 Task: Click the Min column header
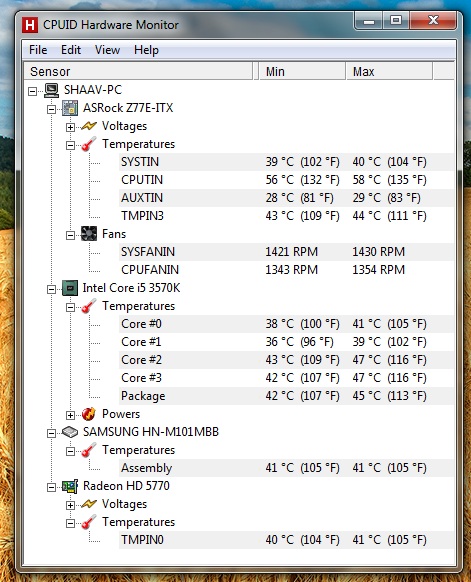coord(302,71)
